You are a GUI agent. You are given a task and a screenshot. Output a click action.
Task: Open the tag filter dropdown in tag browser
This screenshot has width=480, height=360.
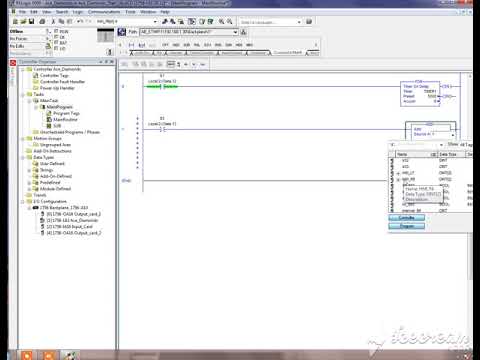pos(441,145)
